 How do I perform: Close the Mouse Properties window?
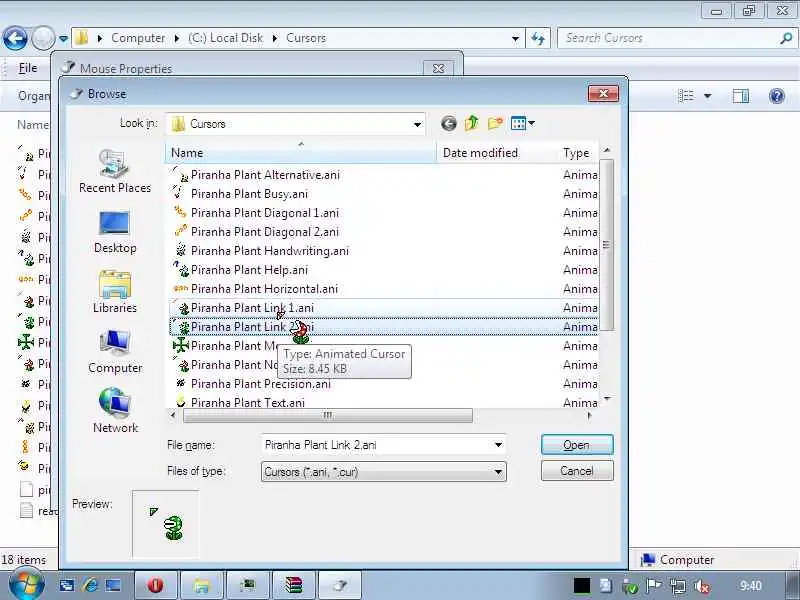[x=438, y=68]
